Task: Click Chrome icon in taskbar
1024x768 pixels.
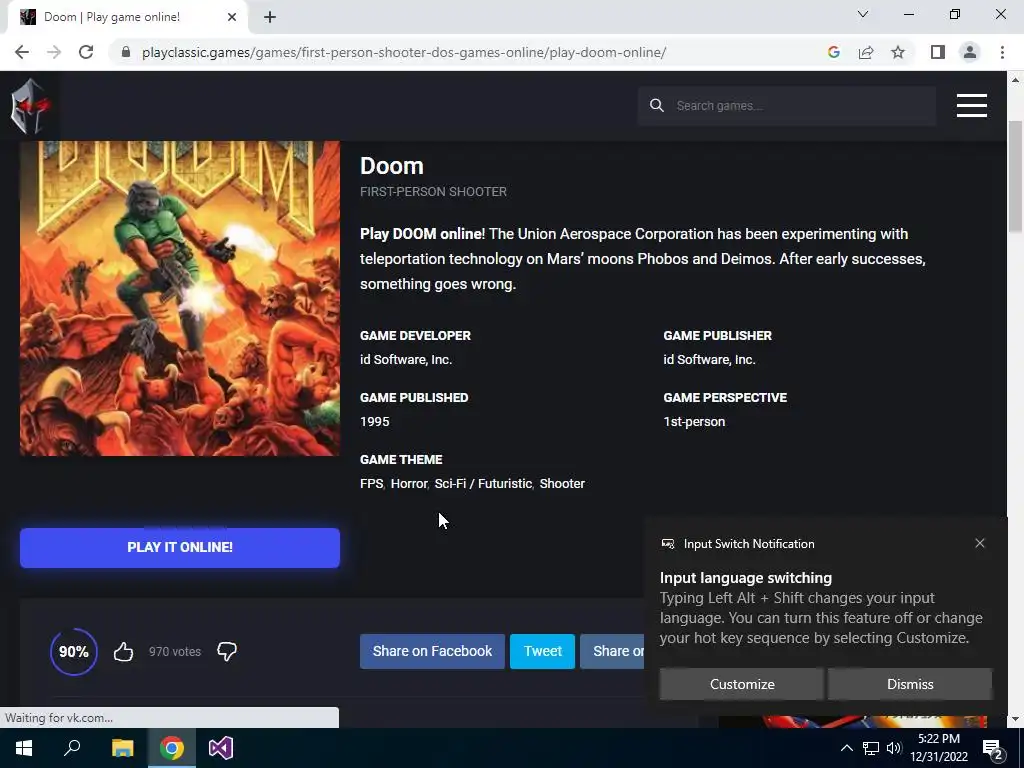Action: [x=172, y=748]
